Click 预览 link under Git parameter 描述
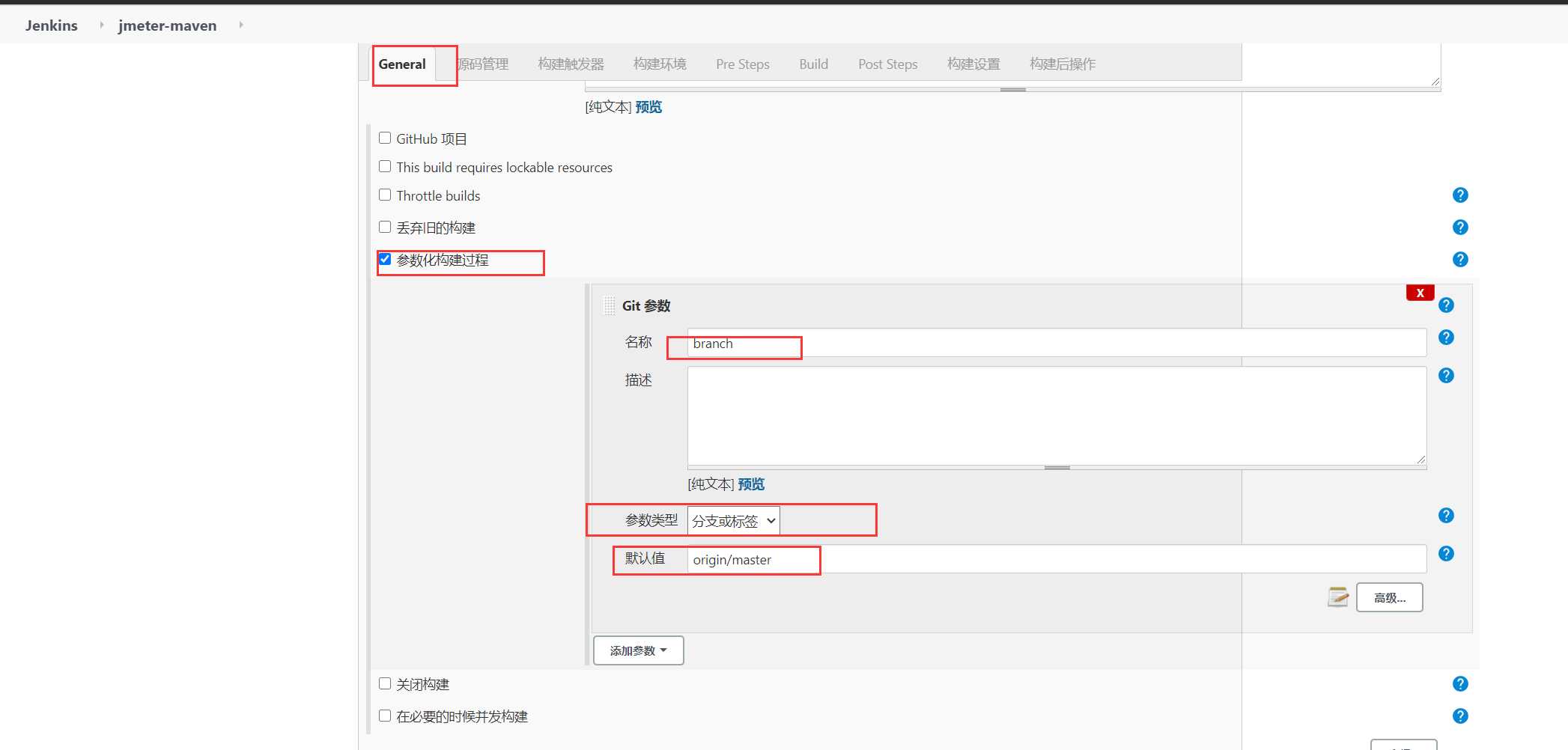1568x750 pixels. tap(751, 484)
